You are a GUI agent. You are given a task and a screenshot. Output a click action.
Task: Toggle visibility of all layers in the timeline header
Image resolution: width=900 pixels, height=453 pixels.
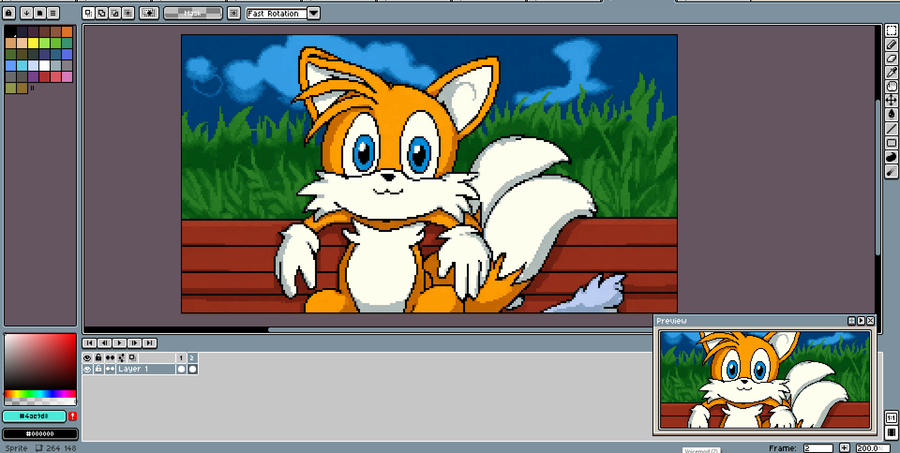click(x=87, y=358)
